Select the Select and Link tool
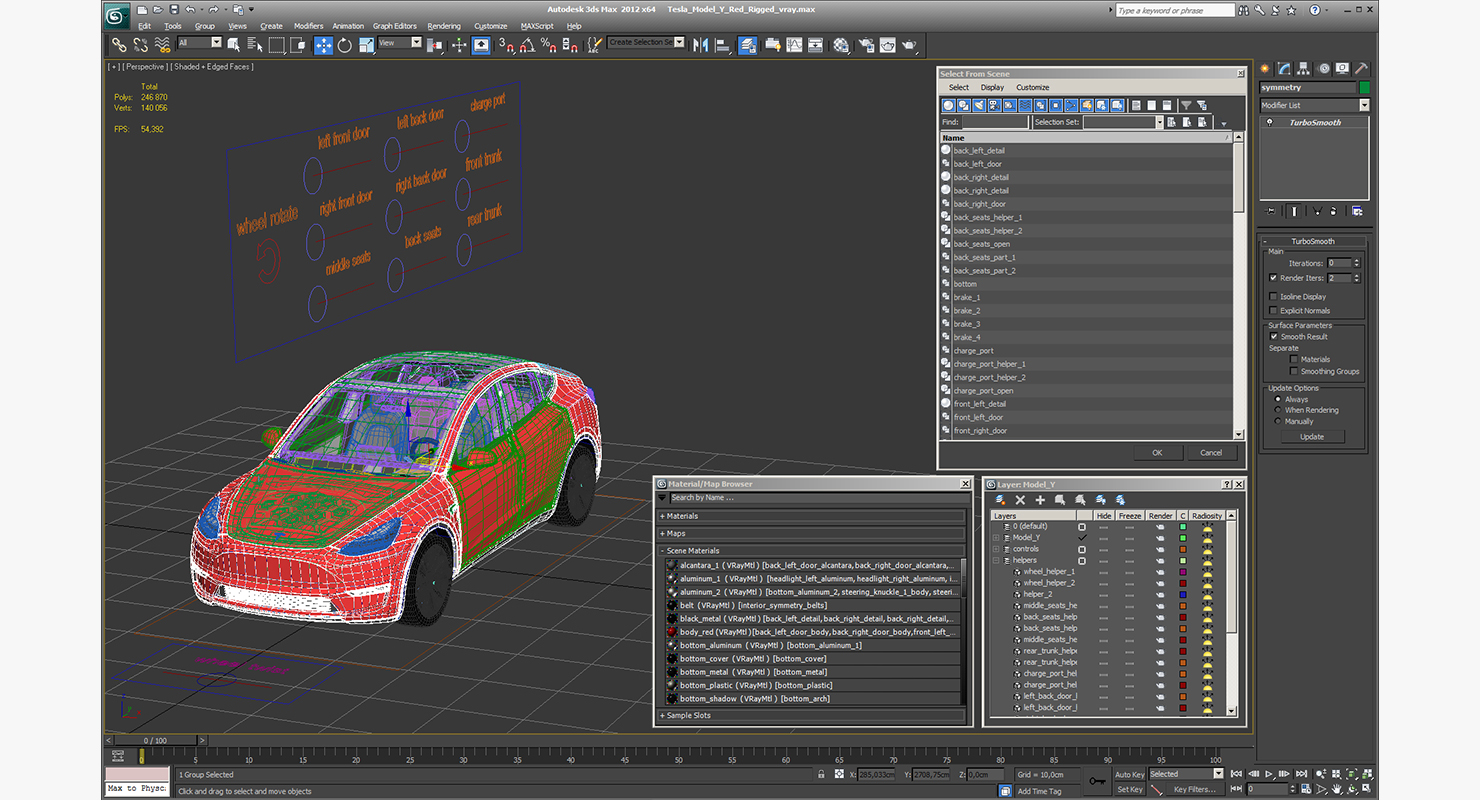Image resolution: width=1480 pixels, height=800 pixels. 119,45
